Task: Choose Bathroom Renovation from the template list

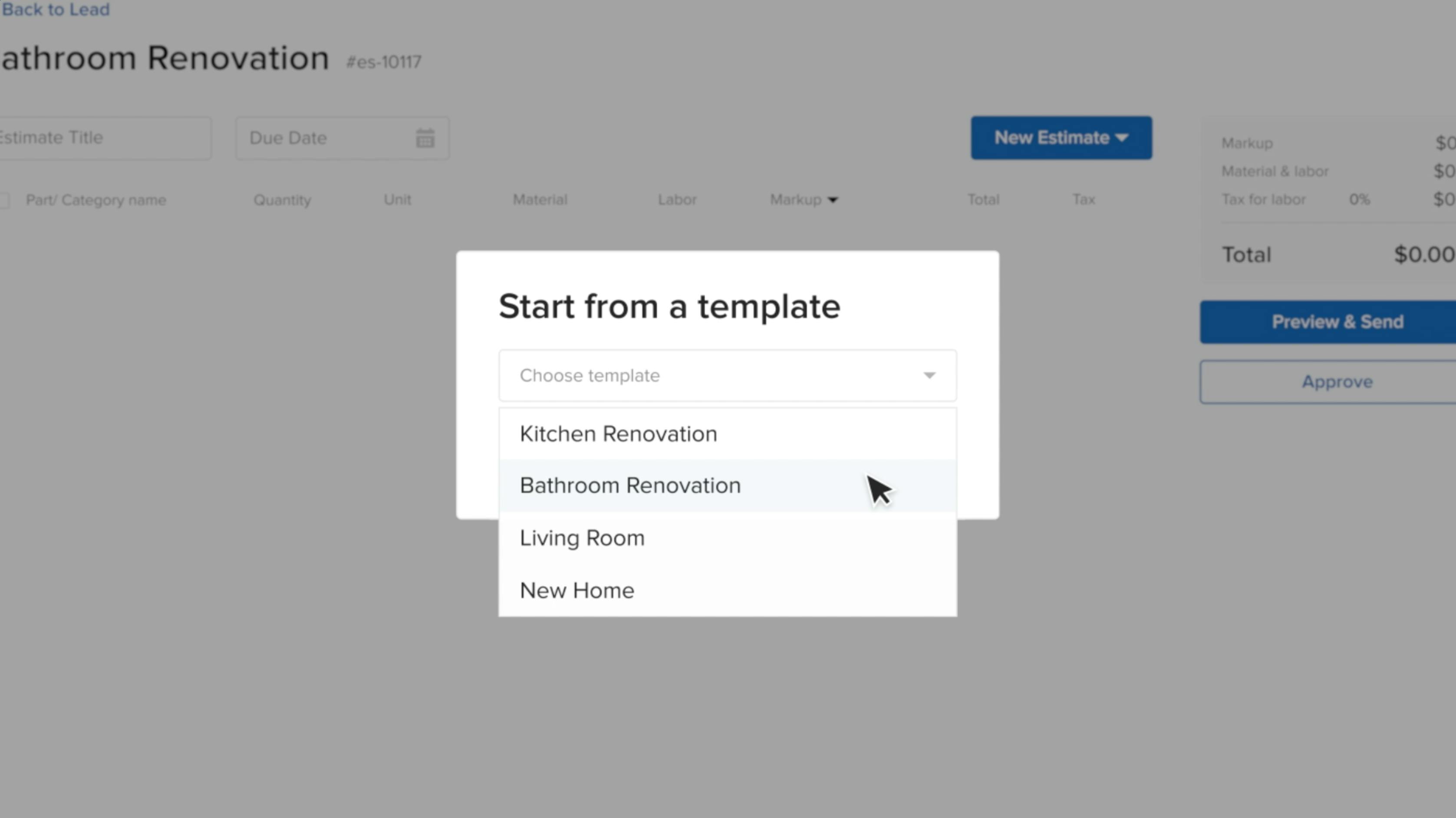Action: pos(728,485)
